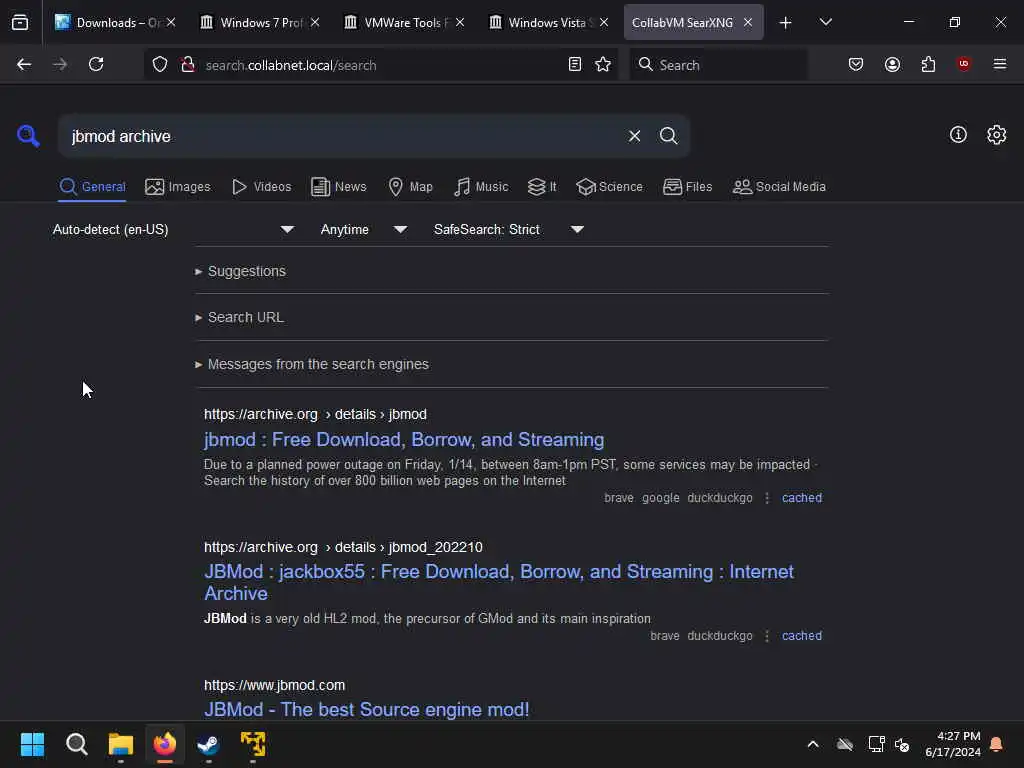Open JBMod - The best Source engine mod!

366,709
